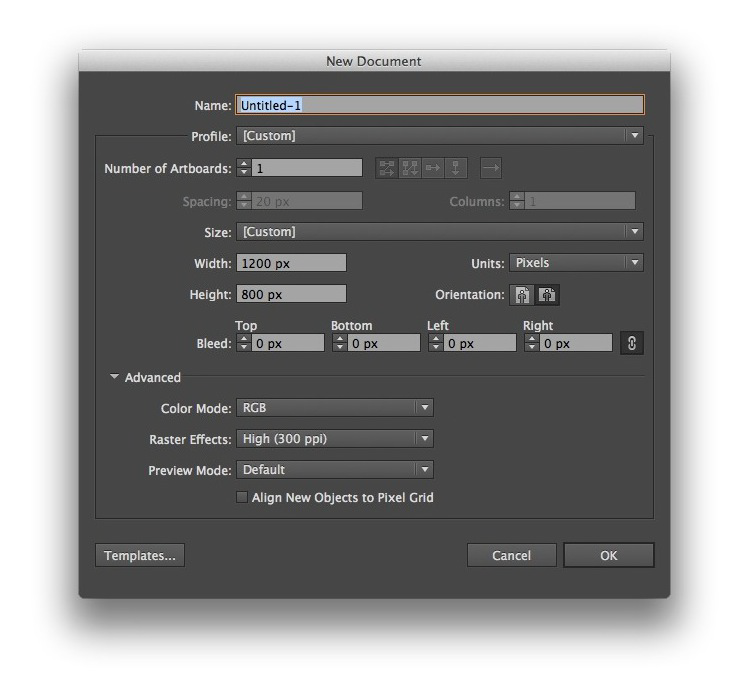Collapse the Advanced section triangle
Screen dimensions: 753x689
(114, 377)
